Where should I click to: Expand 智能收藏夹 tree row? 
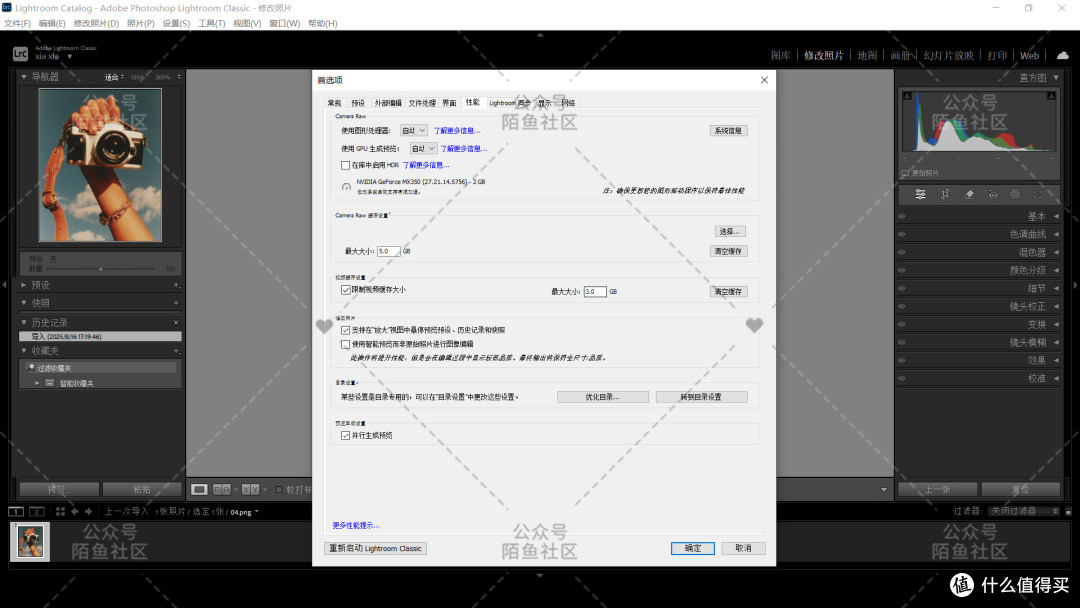(37, 384)
